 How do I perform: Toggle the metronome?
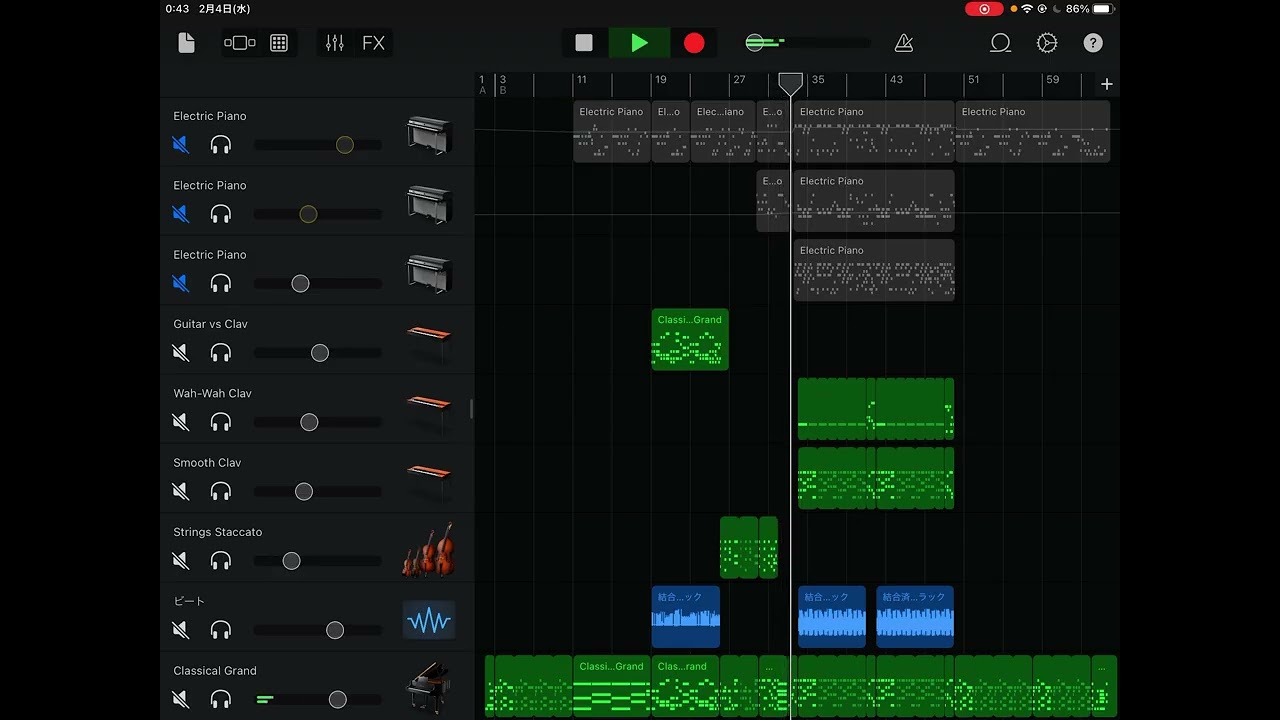coord(903,43)
